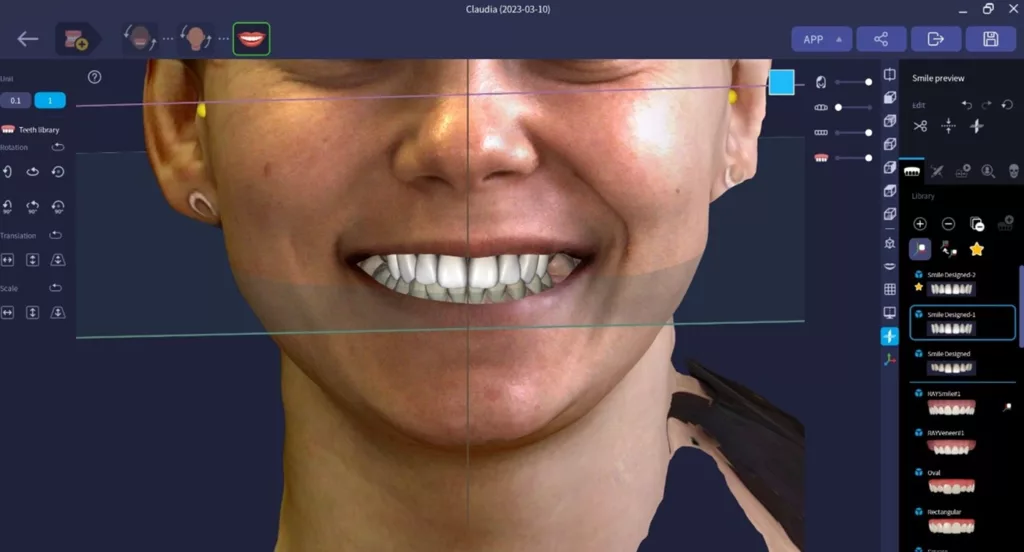This screenshot has height=552, width=1024.
Task: Click the copy-remove library icon
Action: (x=977, y=224)
